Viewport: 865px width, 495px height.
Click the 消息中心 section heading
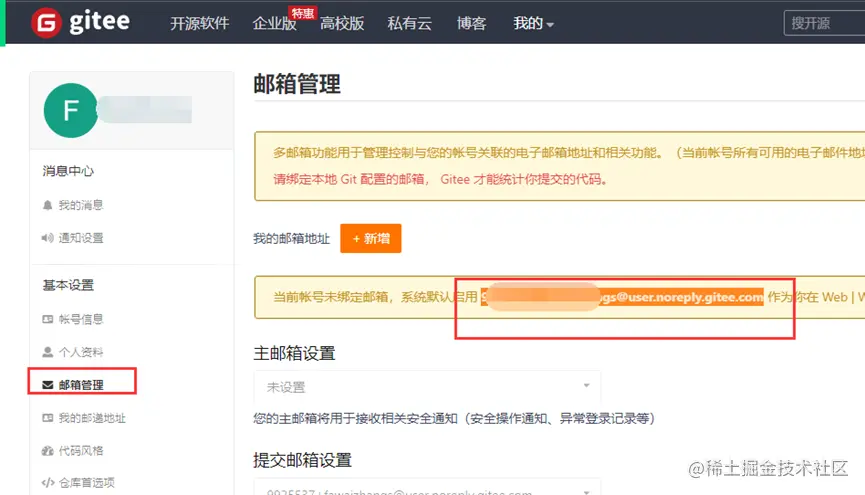[x=68, y=171]
